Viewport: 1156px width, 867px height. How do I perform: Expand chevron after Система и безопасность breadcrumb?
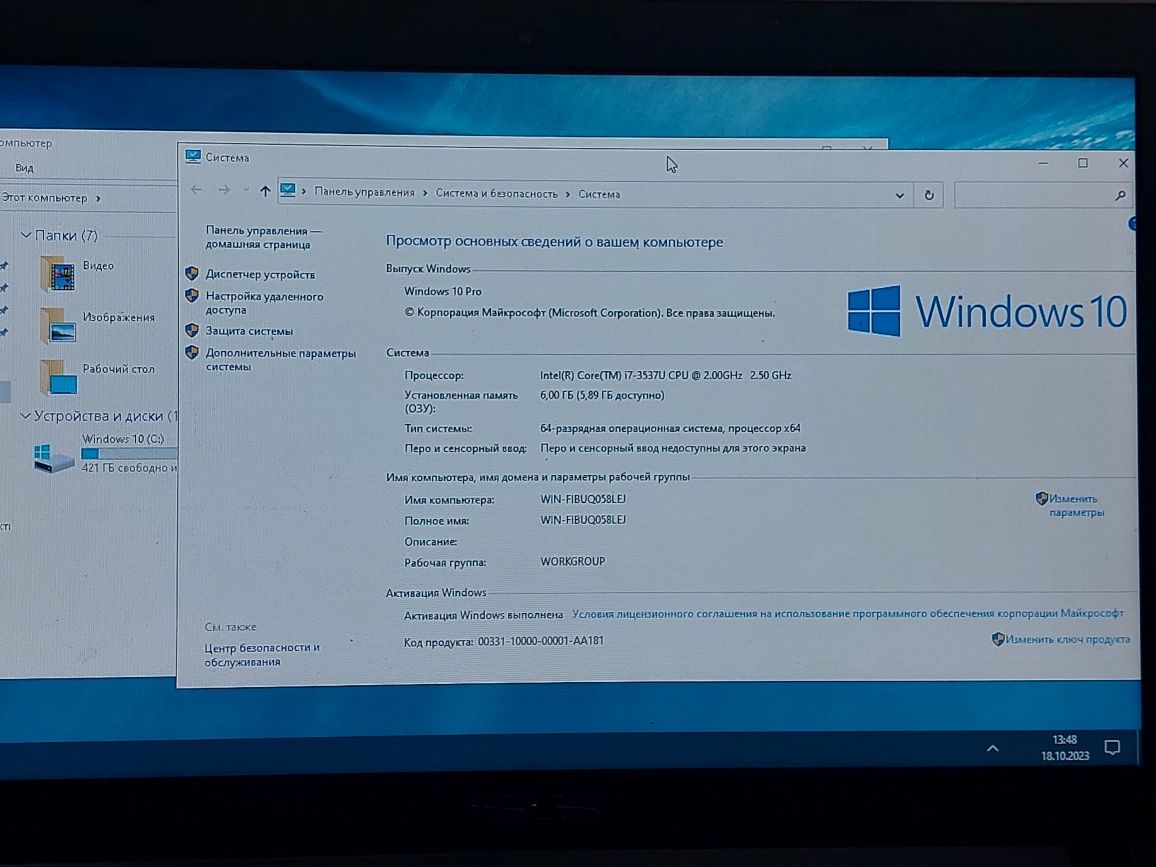(x=568, y=194)
